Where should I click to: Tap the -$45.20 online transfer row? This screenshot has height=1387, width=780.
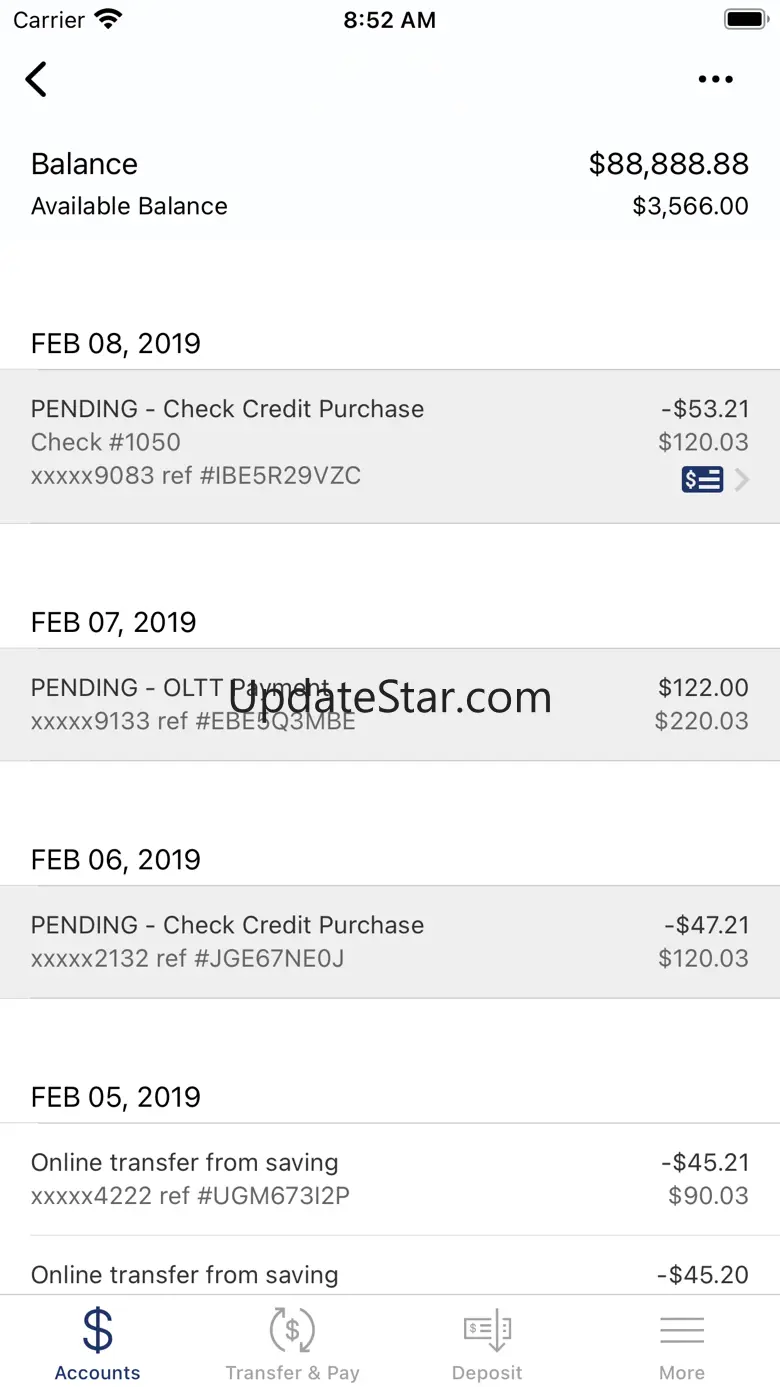[390, 1275]
